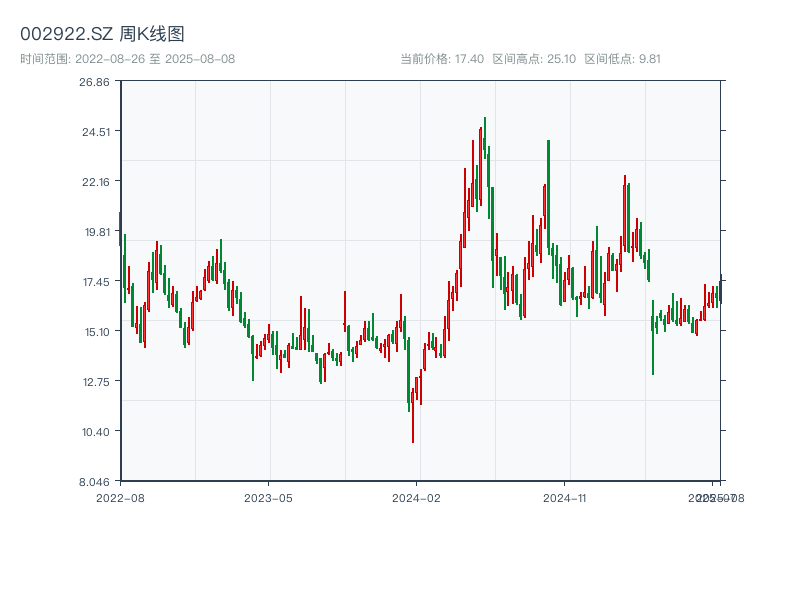Select the 时间范围 date range text
The image size is (800, 600).
[x=127, y=59]
